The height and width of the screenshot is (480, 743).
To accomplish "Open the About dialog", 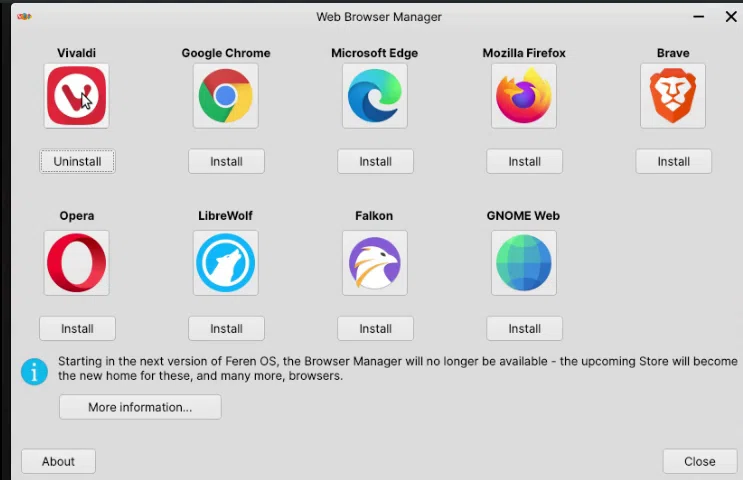I will point(58,461).
